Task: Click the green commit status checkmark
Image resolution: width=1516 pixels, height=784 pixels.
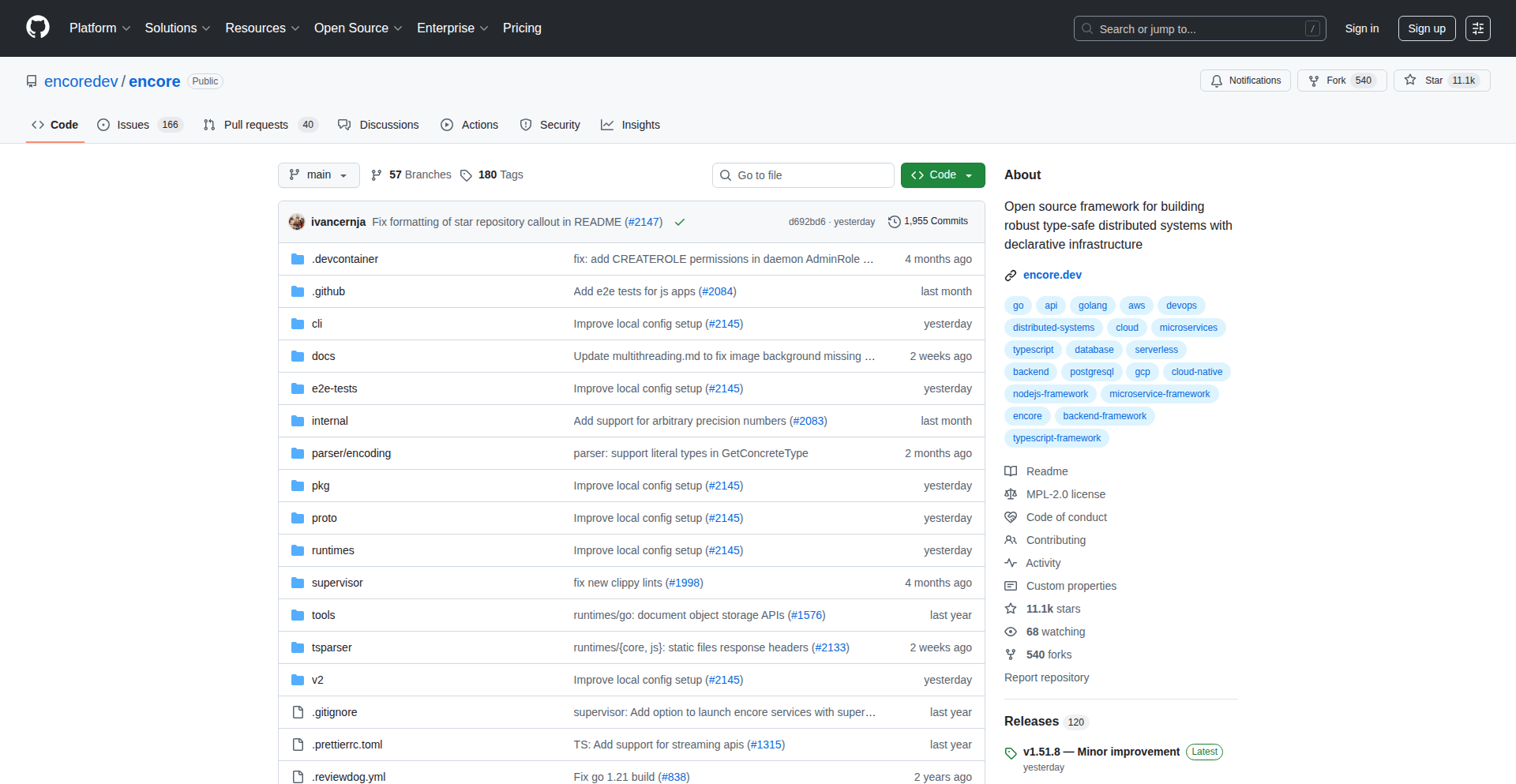Action: [679, 223]
